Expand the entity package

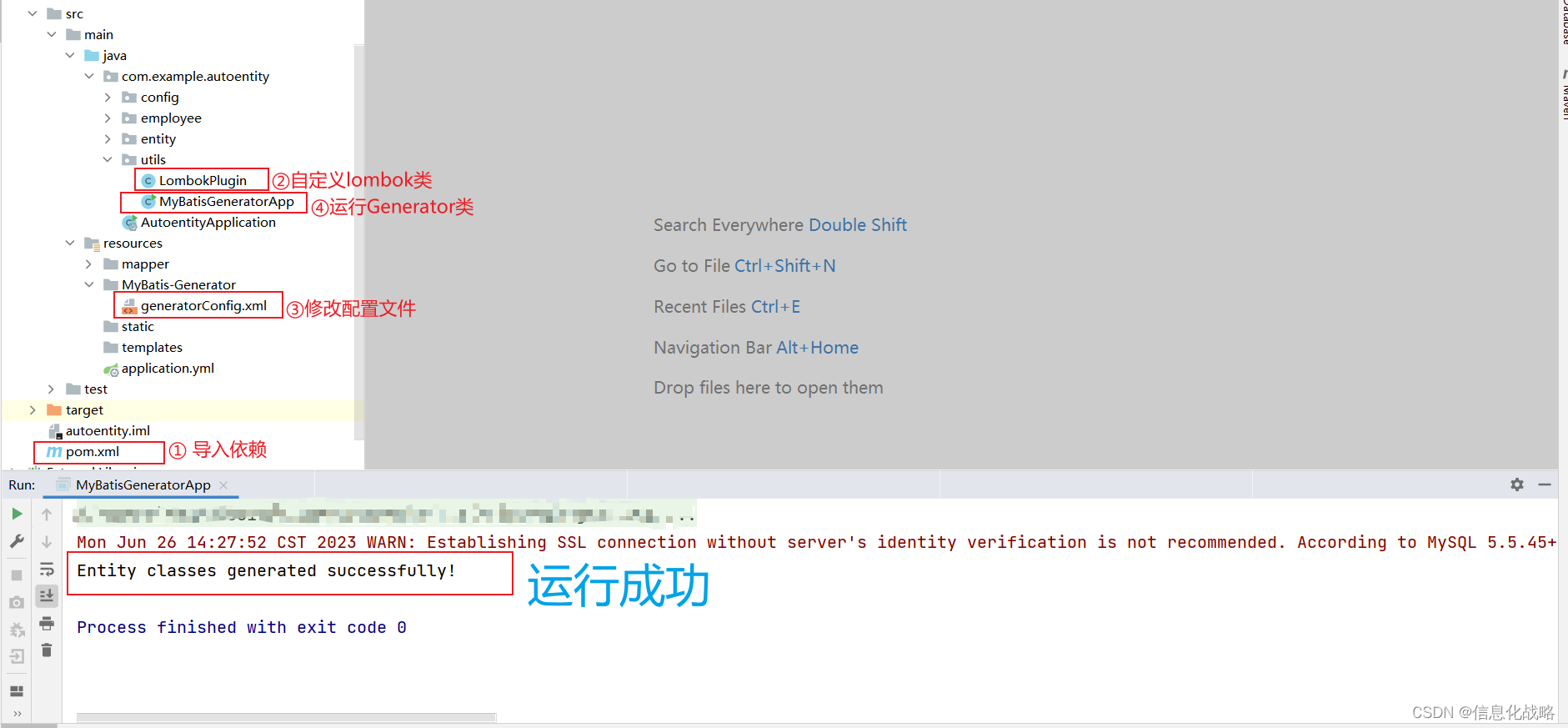coord(108,138)
